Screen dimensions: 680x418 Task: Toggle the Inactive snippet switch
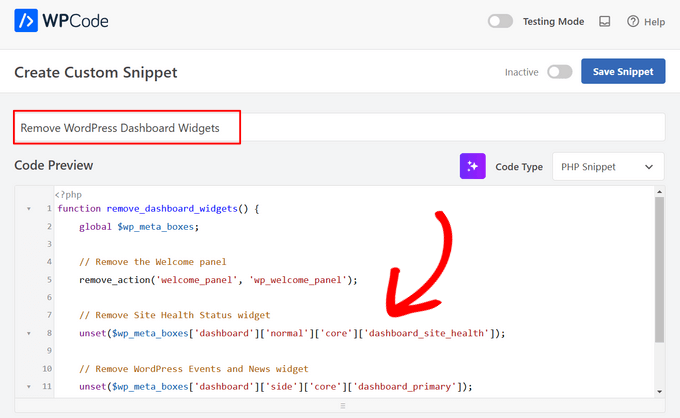[559, 72]
